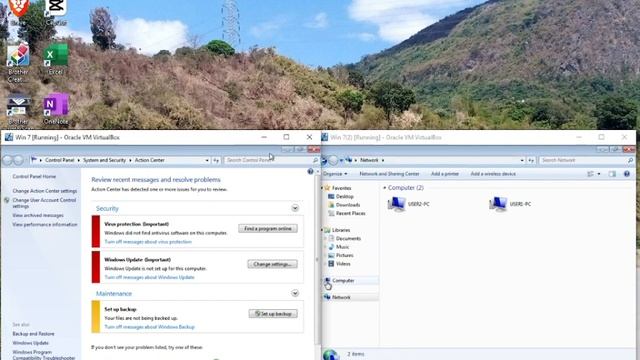Image resolution: width=640 pixels, height=360 pixels.
Task: Click Add a printer toolbar item
Action: click(444, 174)
